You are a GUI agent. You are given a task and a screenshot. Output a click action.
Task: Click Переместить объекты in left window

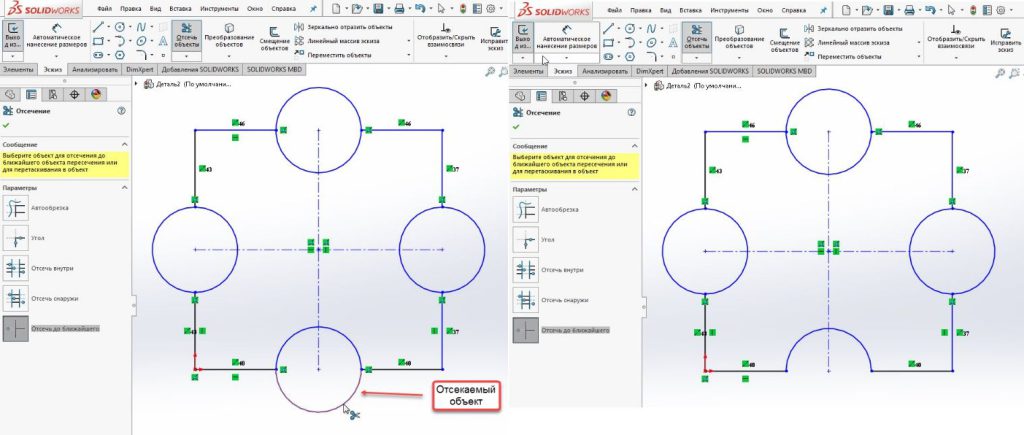coord(332,56)
